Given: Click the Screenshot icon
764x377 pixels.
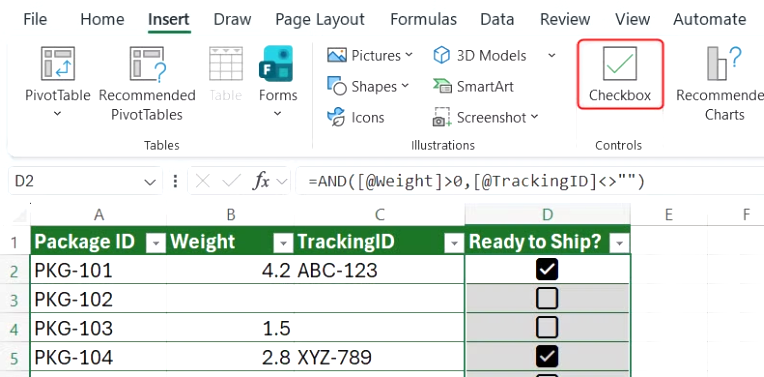Looking at the screenshot, I should click(x=442, y=117).
